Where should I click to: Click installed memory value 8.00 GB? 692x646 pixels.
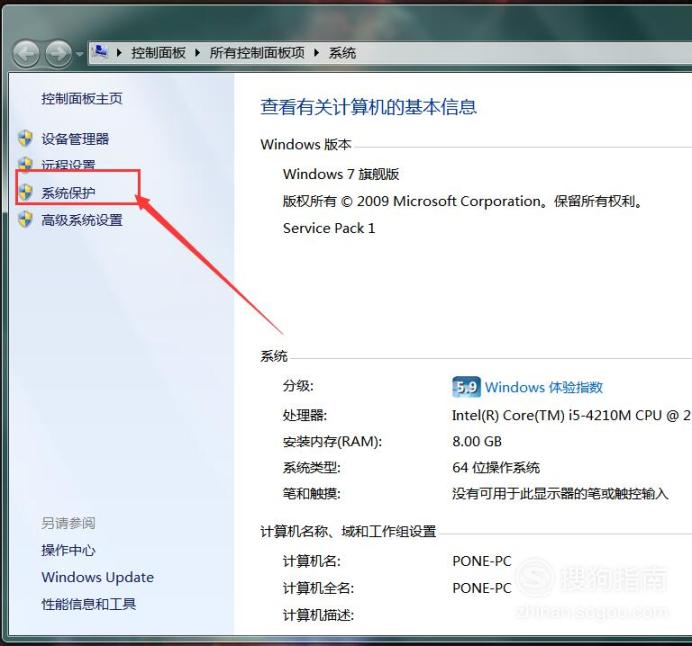coord(477,441)
